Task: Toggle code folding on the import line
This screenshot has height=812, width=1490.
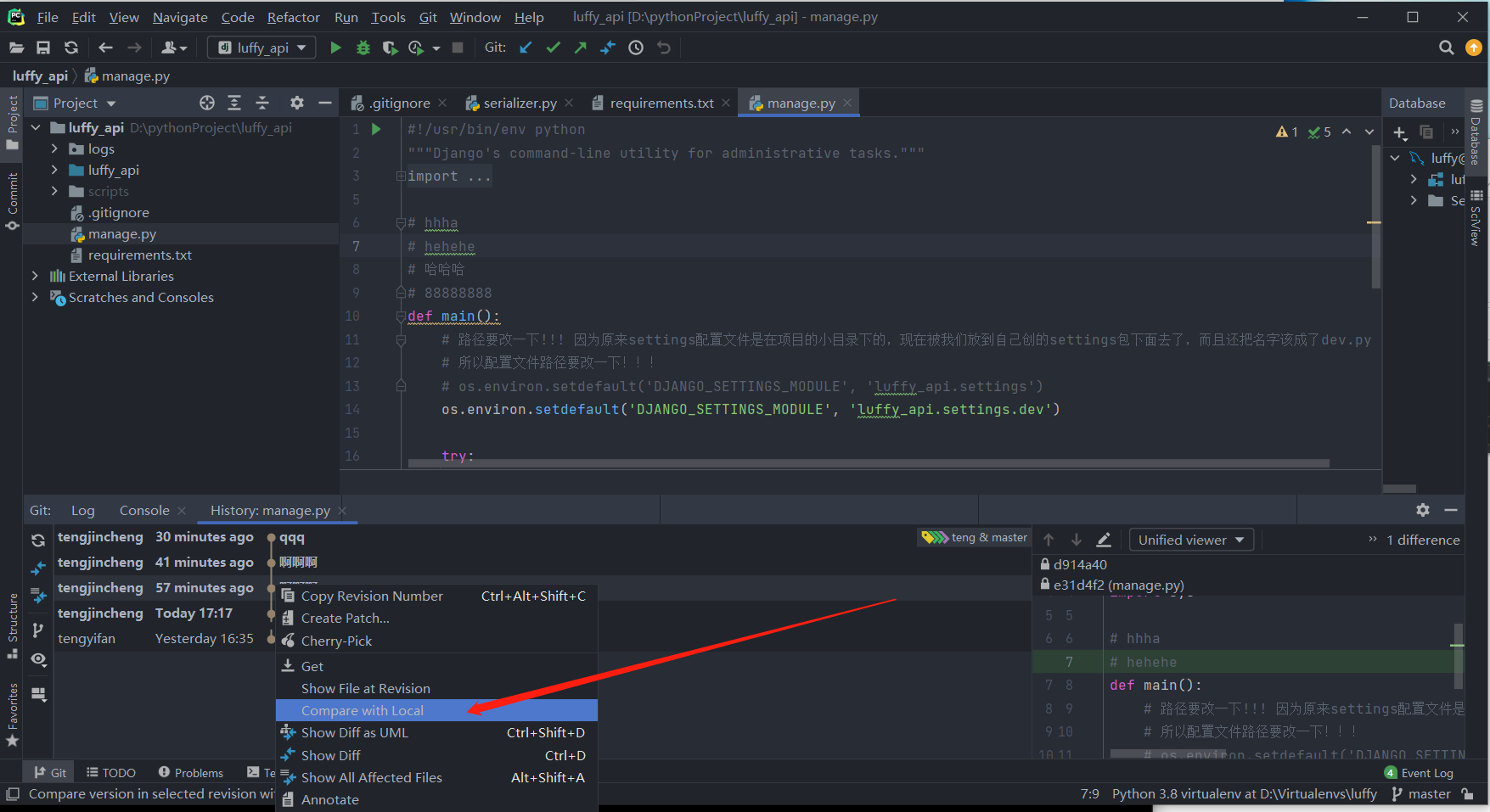Action: click(x=400, y=176)
